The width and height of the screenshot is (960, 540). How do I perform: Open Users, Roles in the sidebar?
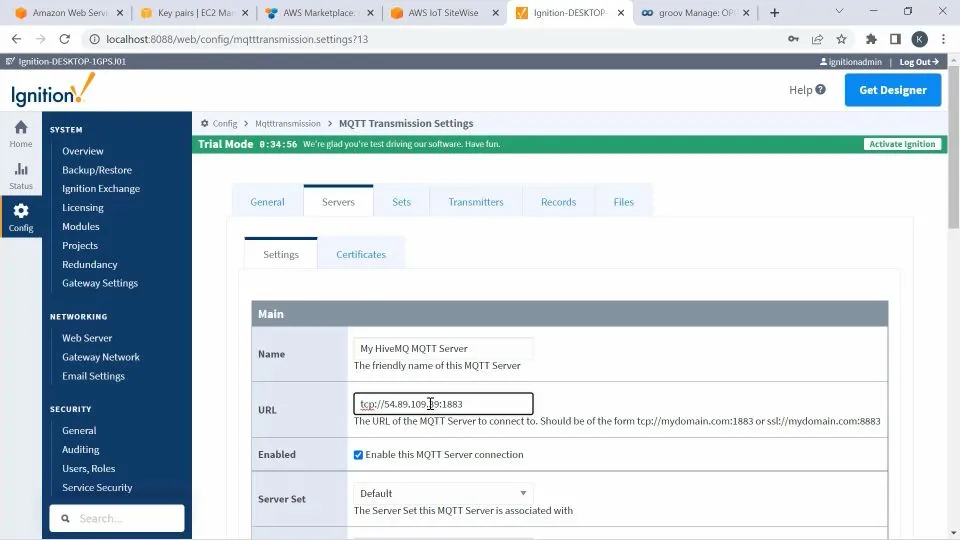pos(88,468)
